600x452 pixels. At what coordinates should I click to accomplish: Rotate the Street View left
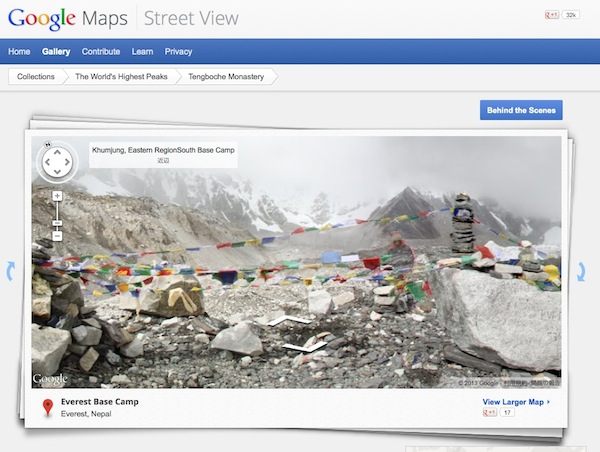(x=46, y=162)
